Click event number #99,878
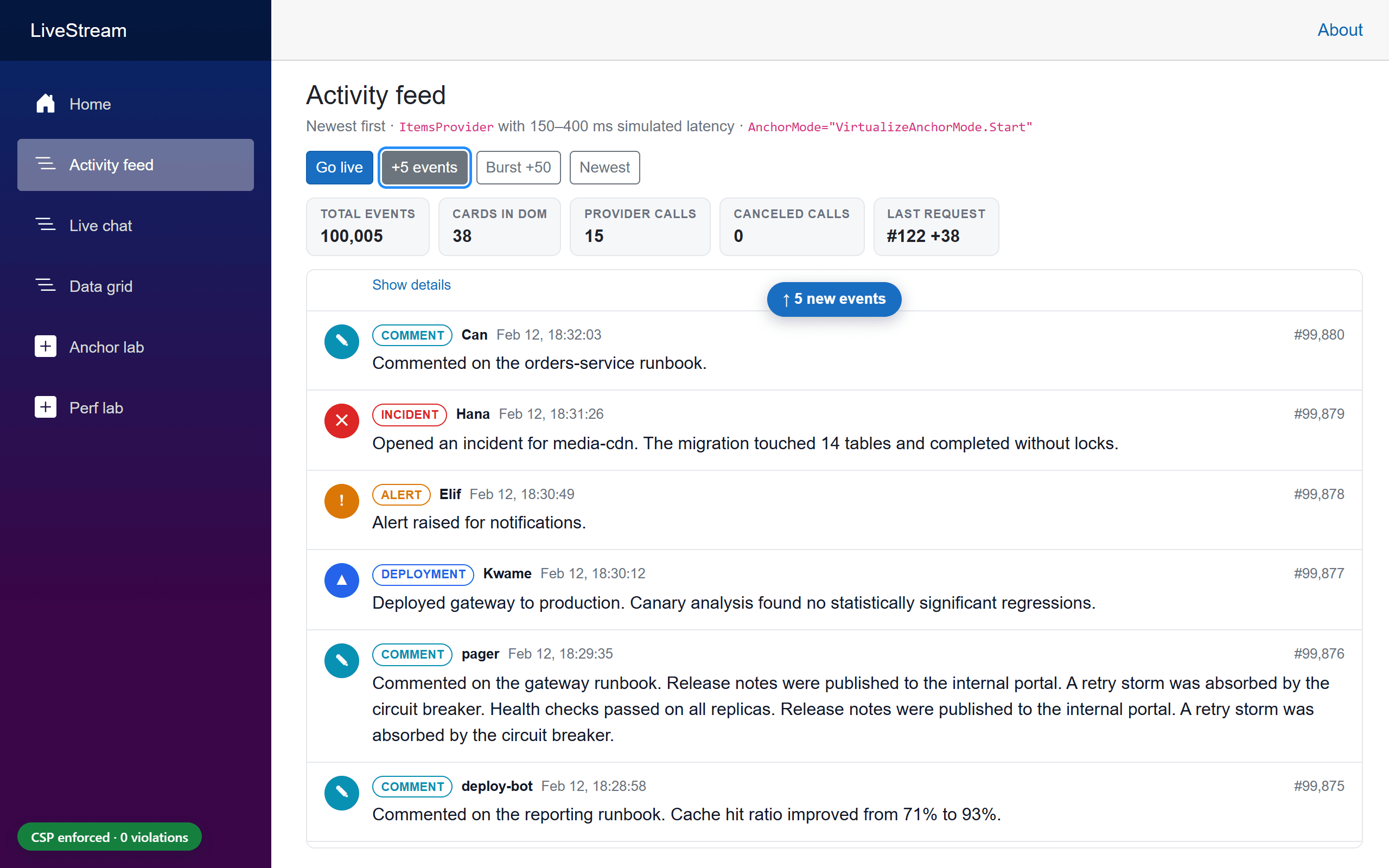 pos(1319,494)
